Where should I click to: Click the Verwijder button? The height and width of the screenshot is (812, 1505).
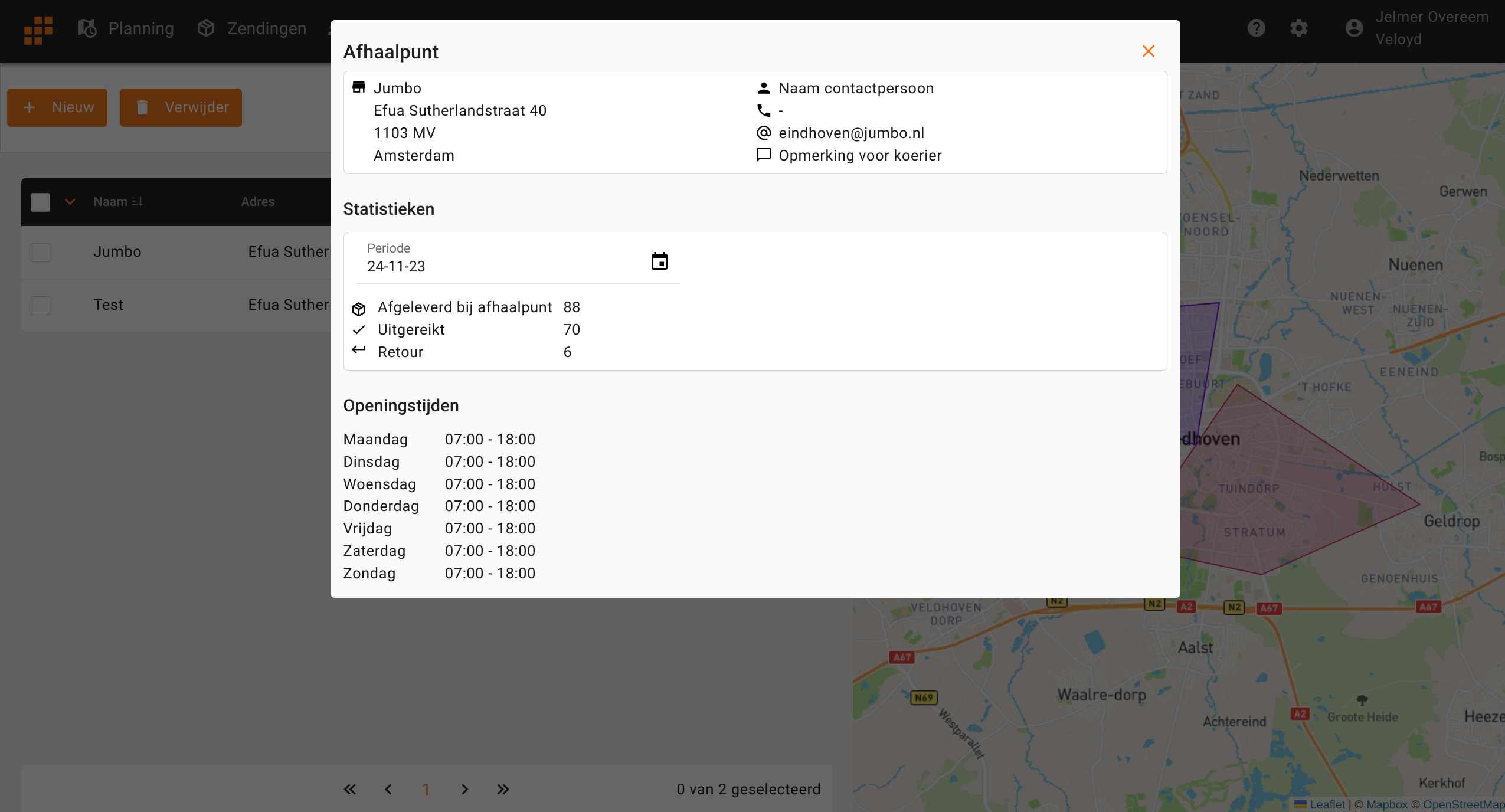click(x=181, y=107)
